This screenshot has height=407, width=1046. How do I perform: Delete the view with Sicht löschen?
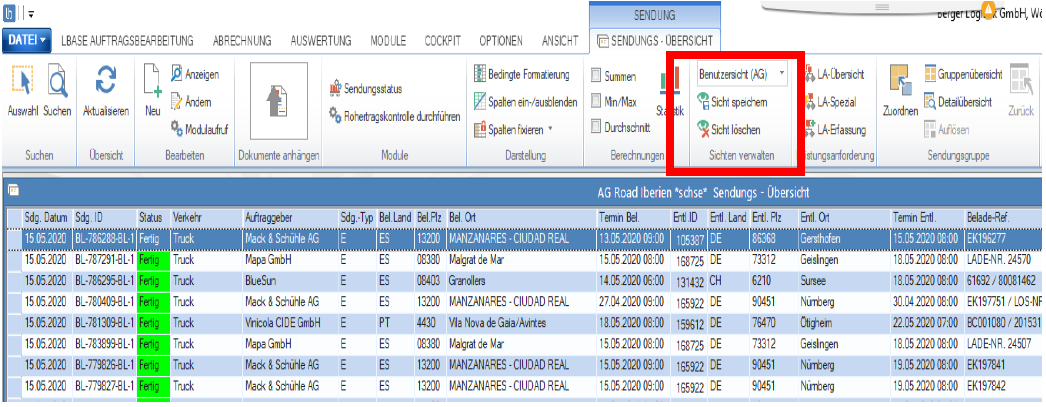coord(728,130)
